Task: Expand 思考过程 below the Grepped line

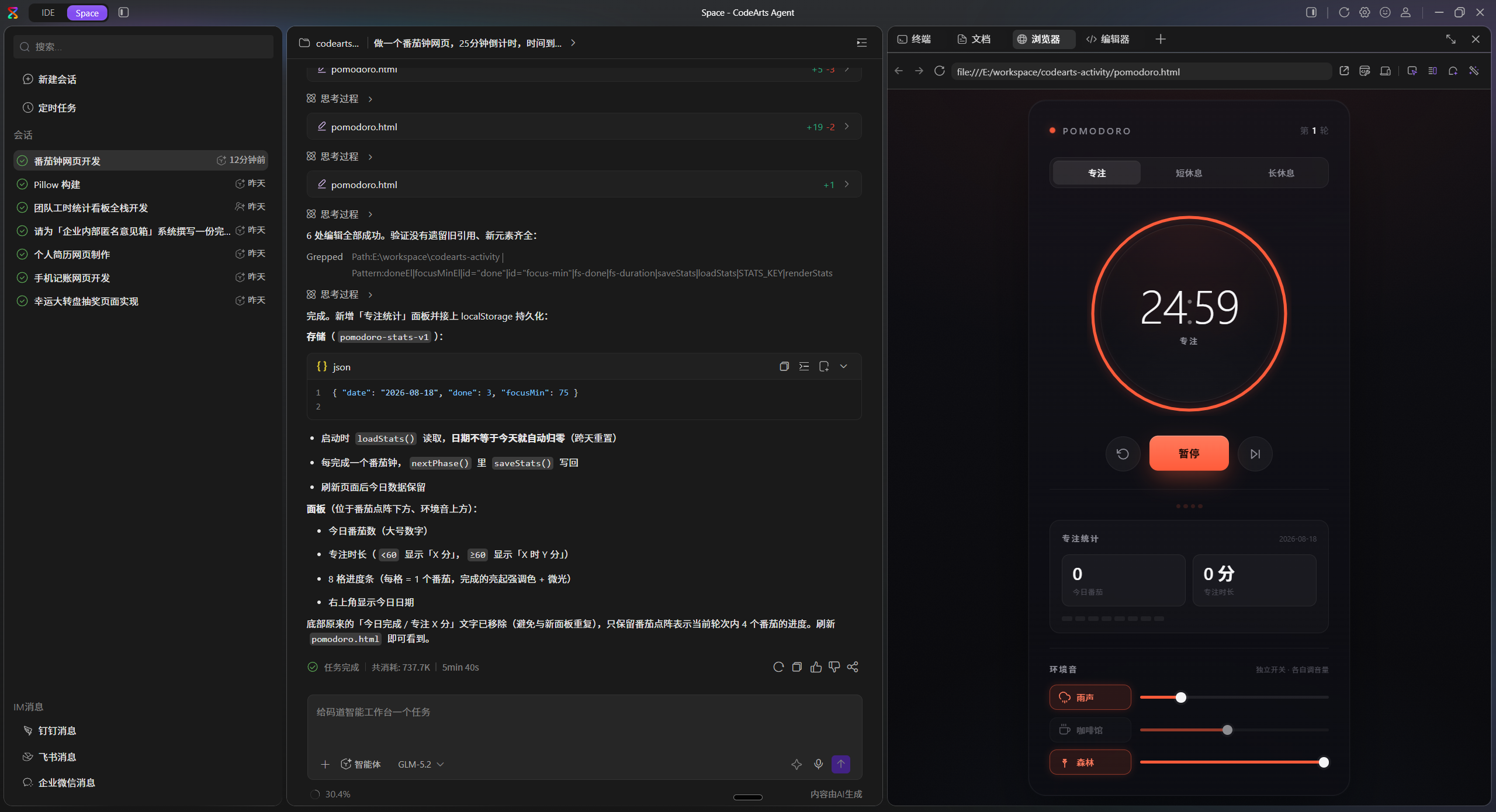Action: pyautogui.click(x=340, y=294)
